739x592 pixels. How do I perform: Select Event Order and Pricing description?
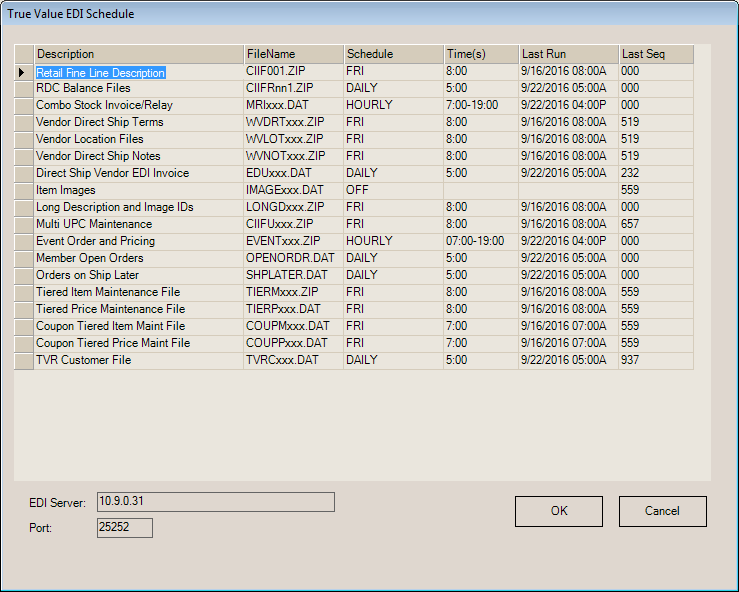[139, 241]
